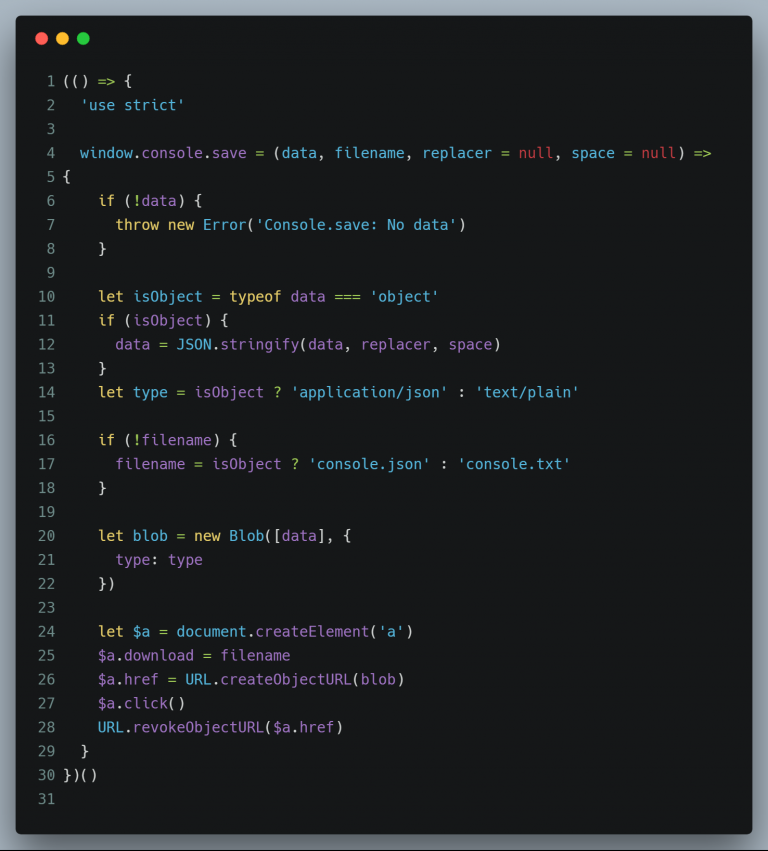Click the 'text/plain' string

527,392
